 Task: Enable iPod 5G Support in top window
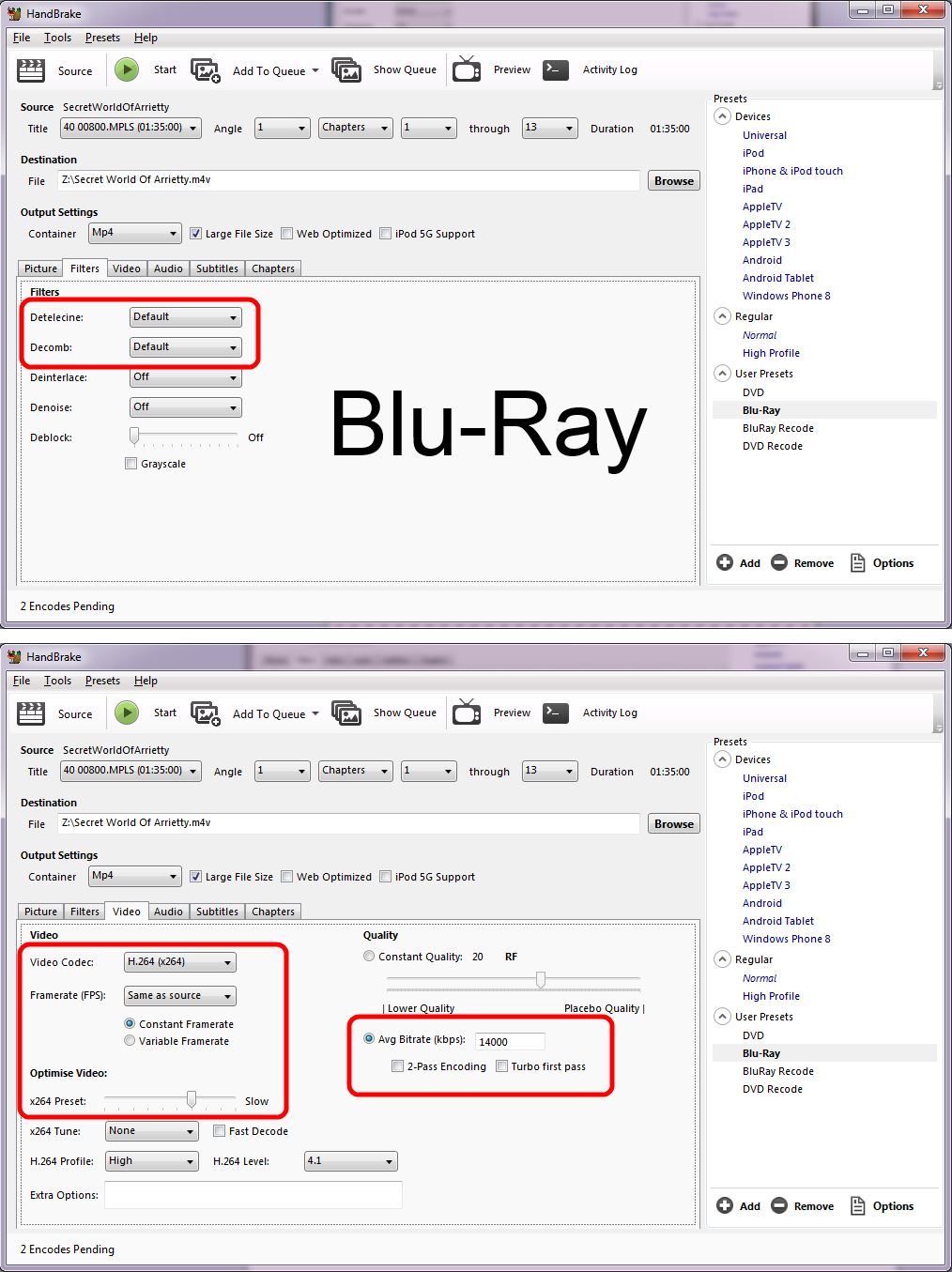[x=386, y=234]
